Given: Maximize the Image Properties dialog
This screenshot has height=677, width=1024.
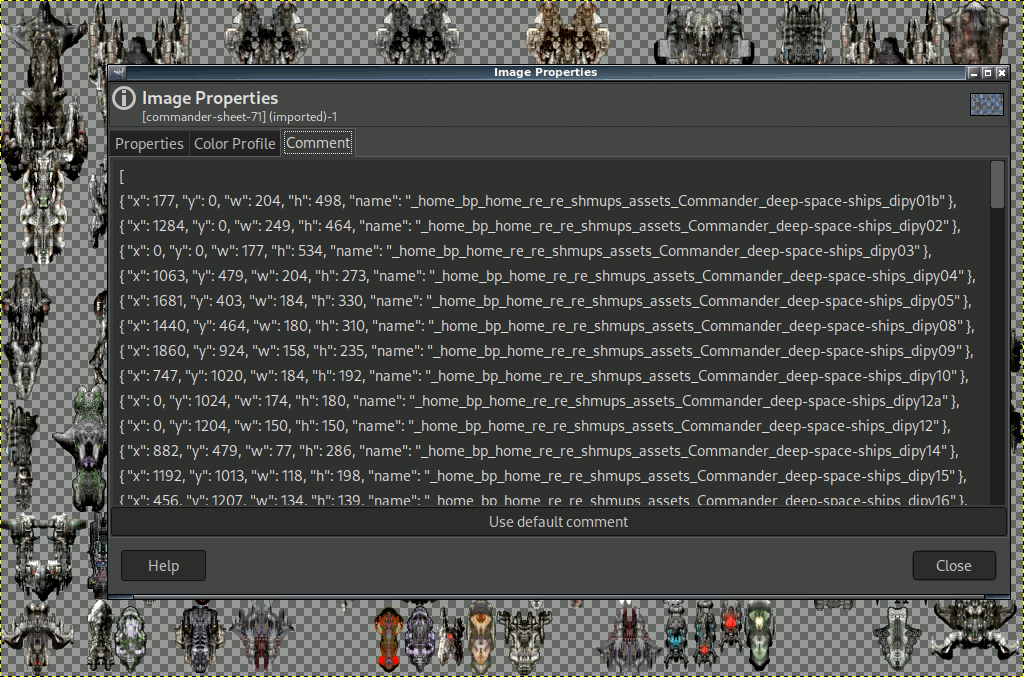Looking at the screenshot, I should click(x=987, y=73).
